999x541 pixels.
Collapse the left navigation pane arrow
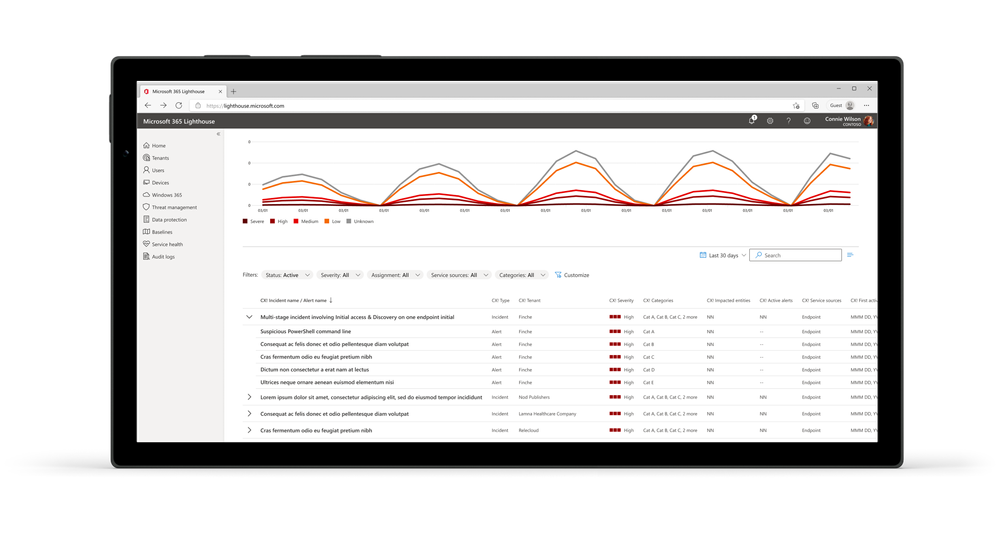tap(218, 134)
